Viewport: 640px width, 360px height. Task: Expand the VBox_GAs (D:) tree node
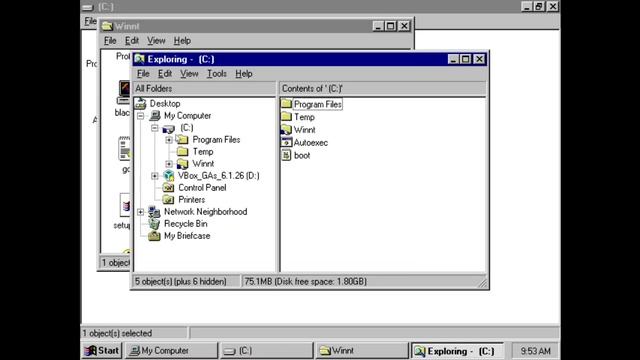point(155,176)
